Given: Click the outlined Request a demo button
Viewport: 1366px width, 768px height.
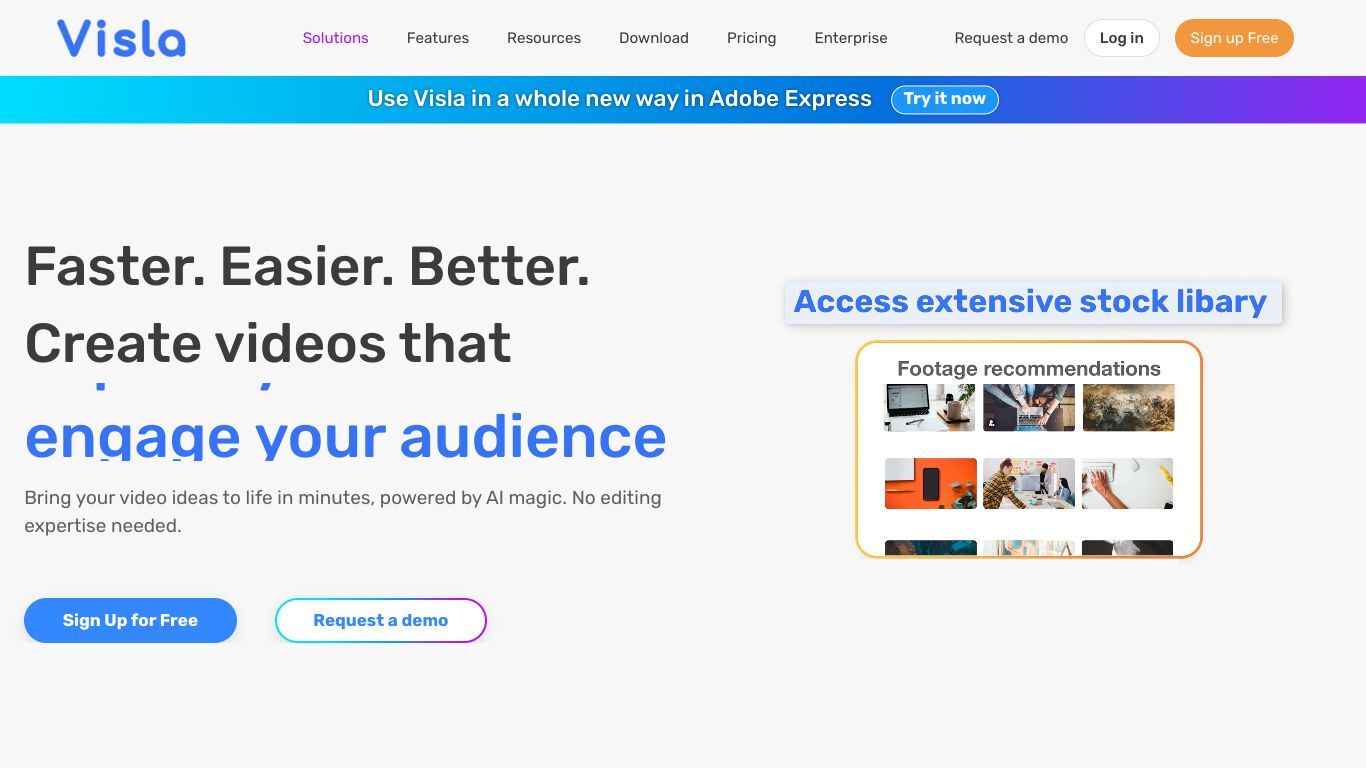Looking at the screenshot, I should 380,620.
